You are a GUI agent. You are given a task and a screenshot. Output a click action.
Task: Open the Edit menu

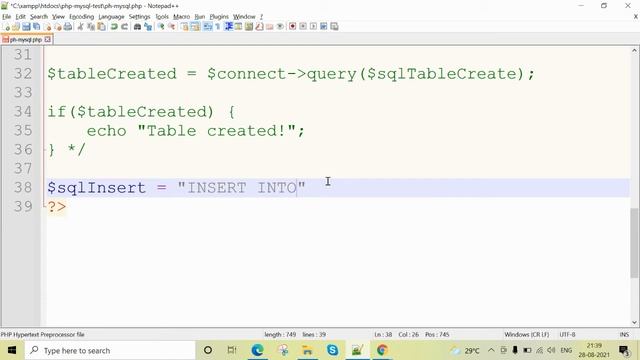point(20,17)
